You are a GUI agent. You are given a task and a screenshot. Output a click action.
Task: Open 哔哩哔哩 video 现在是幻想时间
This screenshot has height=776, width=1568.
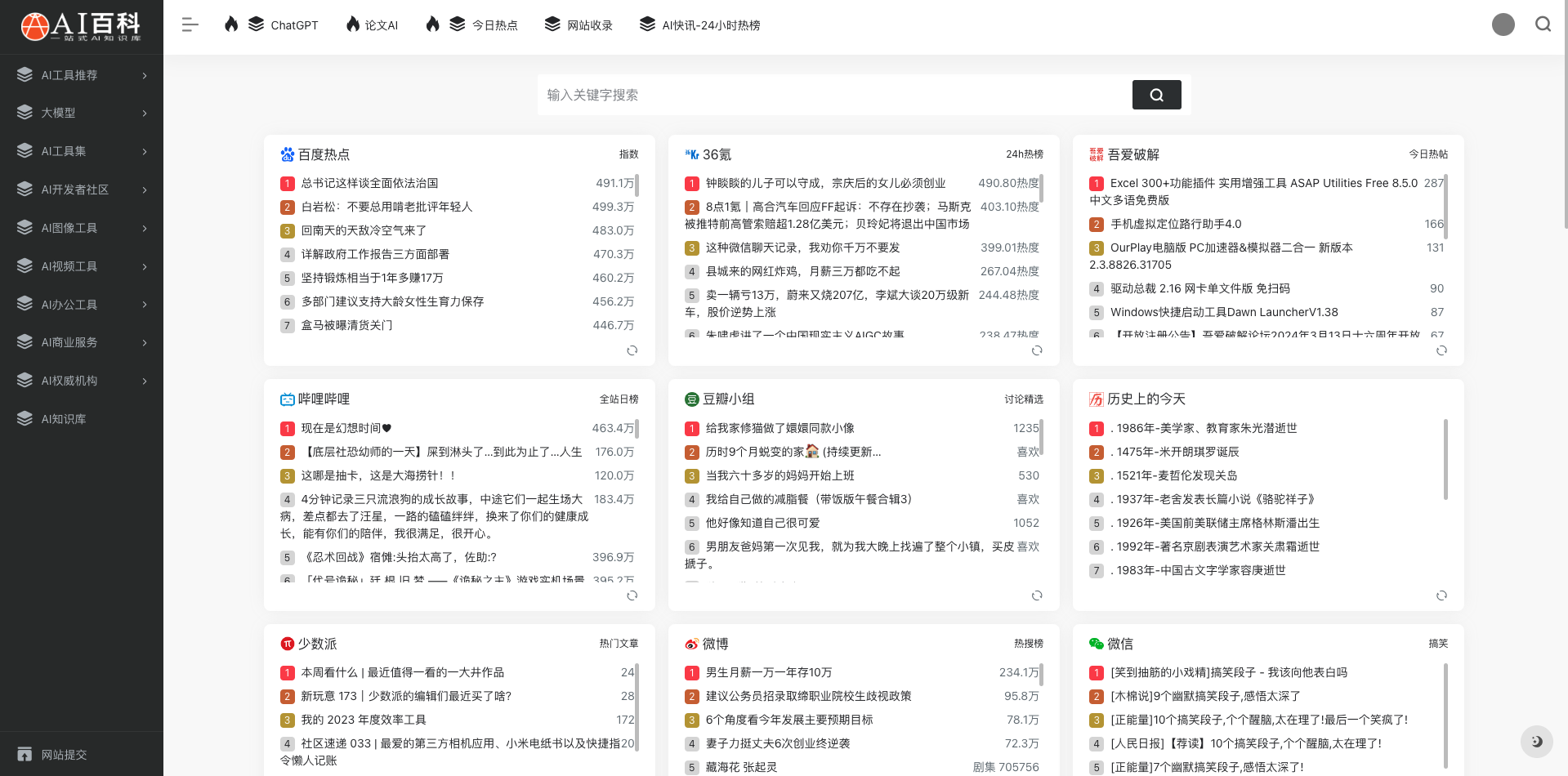pyautogui.click(x=346, y=428)
